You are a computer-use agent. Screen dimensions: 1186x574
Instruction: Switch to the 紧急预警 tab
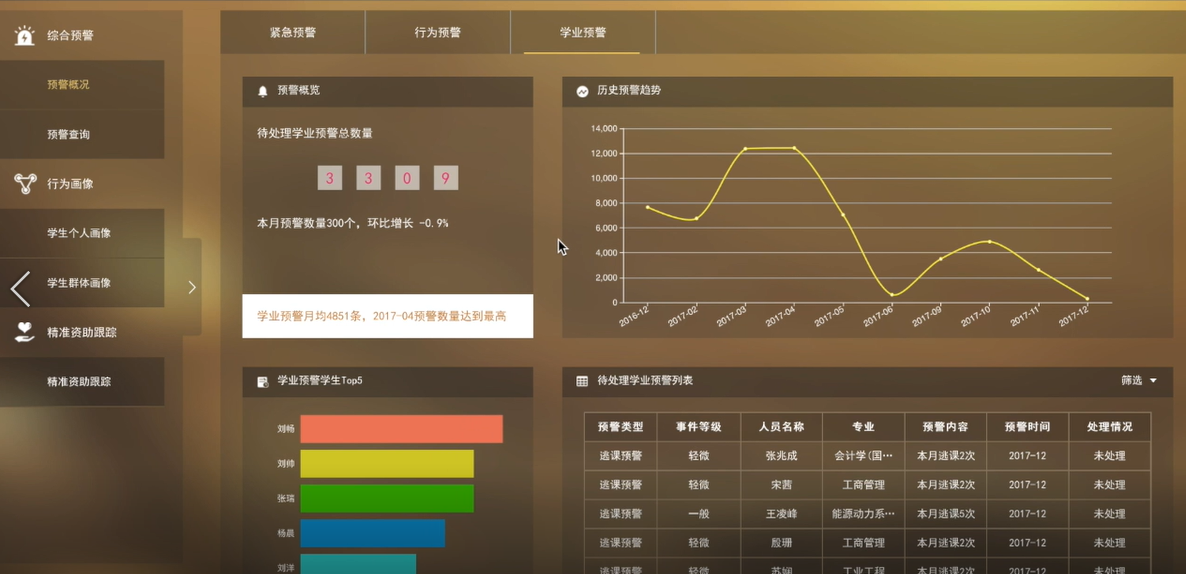[293, 33]
